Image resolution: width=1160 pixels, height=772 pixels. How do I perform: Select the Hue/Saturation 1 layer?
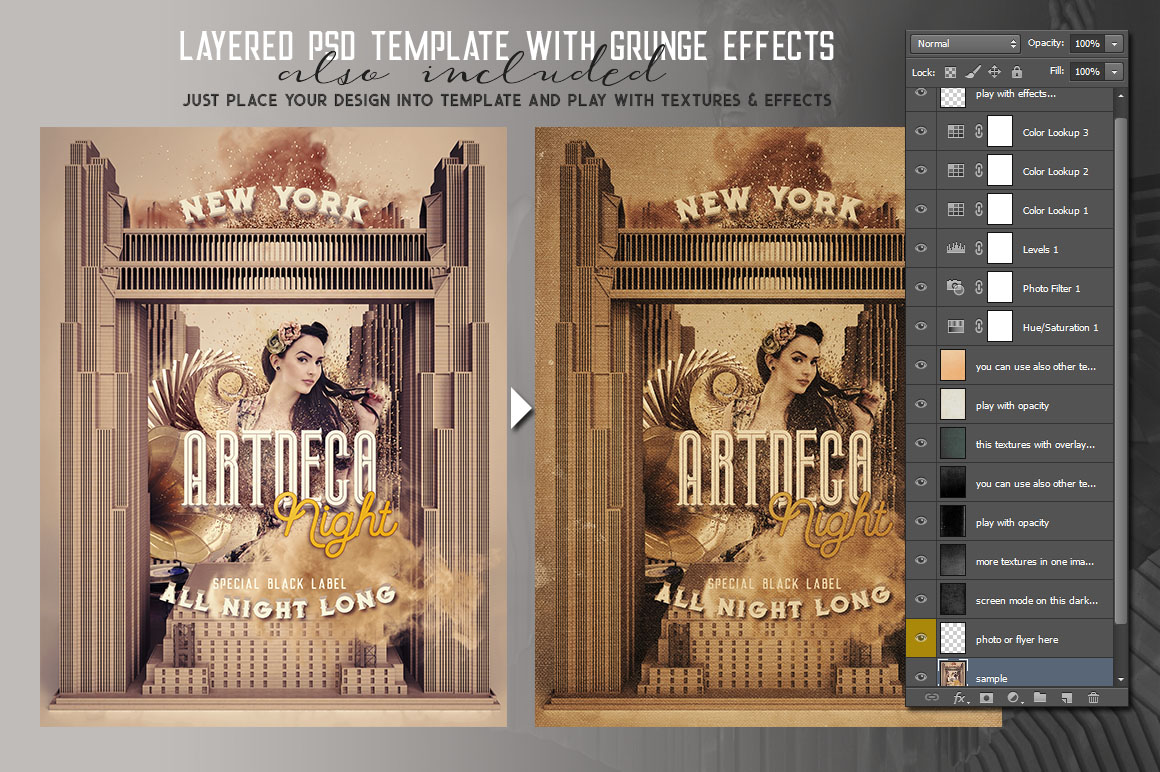(x=1060, y=327)
